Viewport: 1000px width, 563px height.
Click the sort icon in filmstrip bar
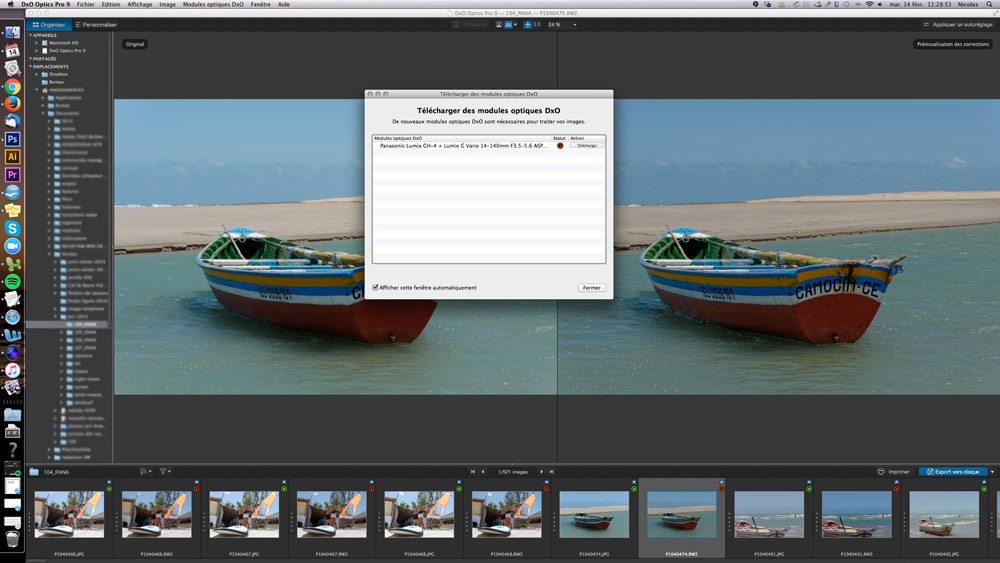click(x=145, y=471)
